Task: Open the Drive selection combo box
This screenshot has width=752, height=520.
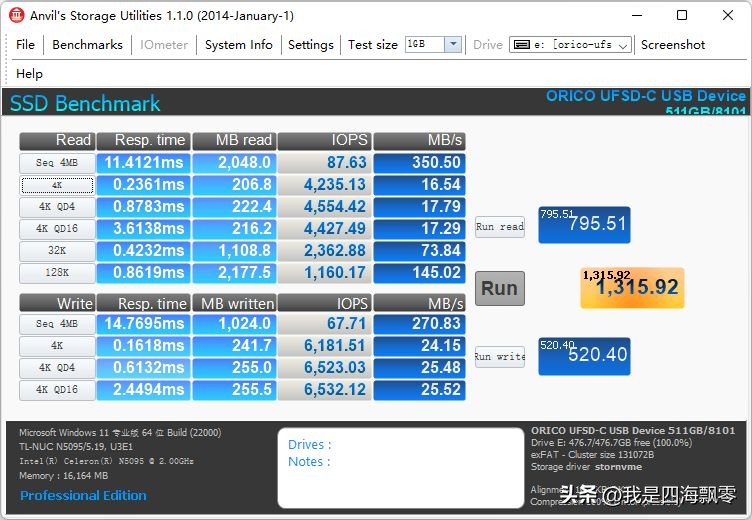Action: pyautogui.click(x=570, y=45)
